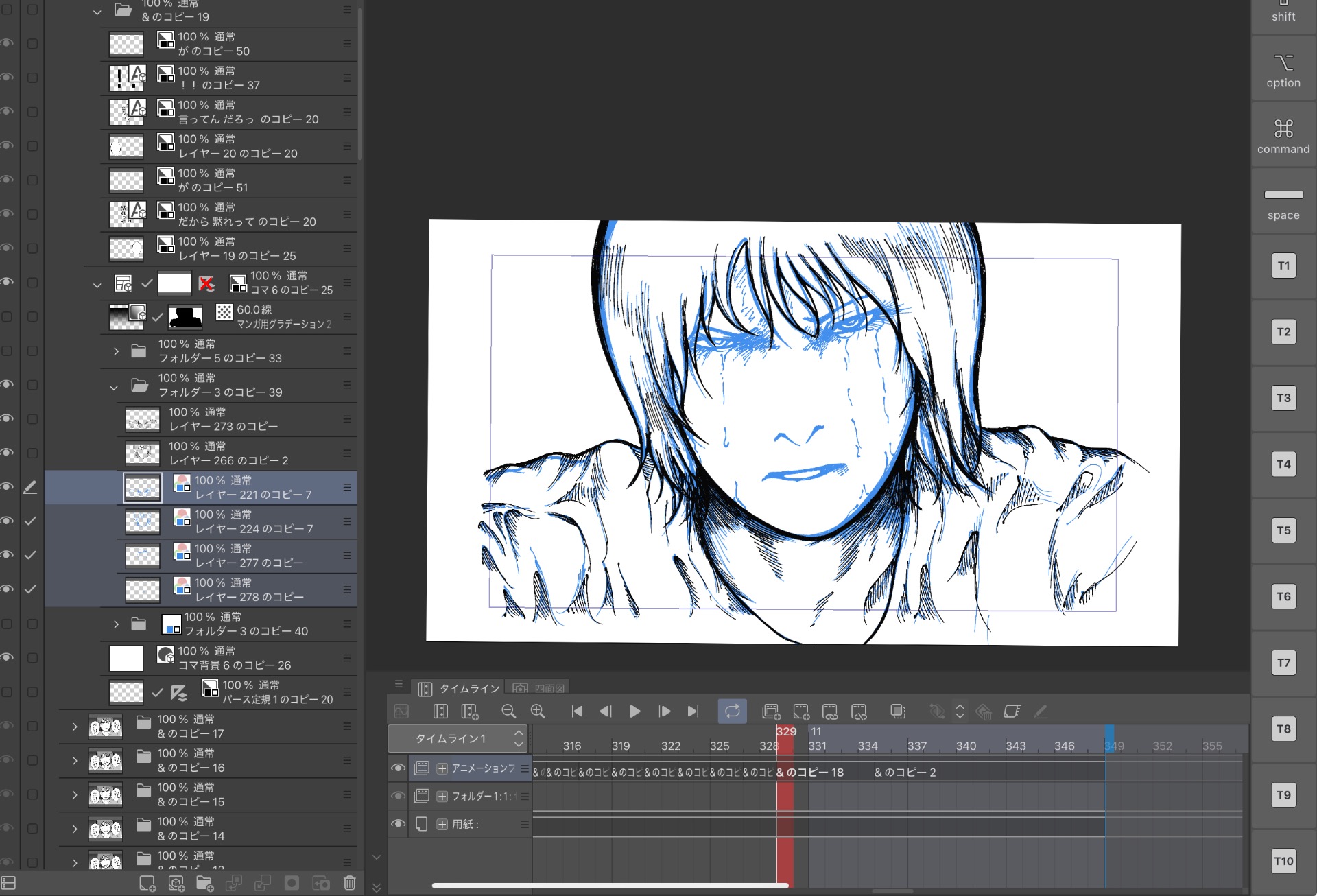Delete the selected layer with trash icon
The height and width of the screenshot is (896, 1317).
349,883
